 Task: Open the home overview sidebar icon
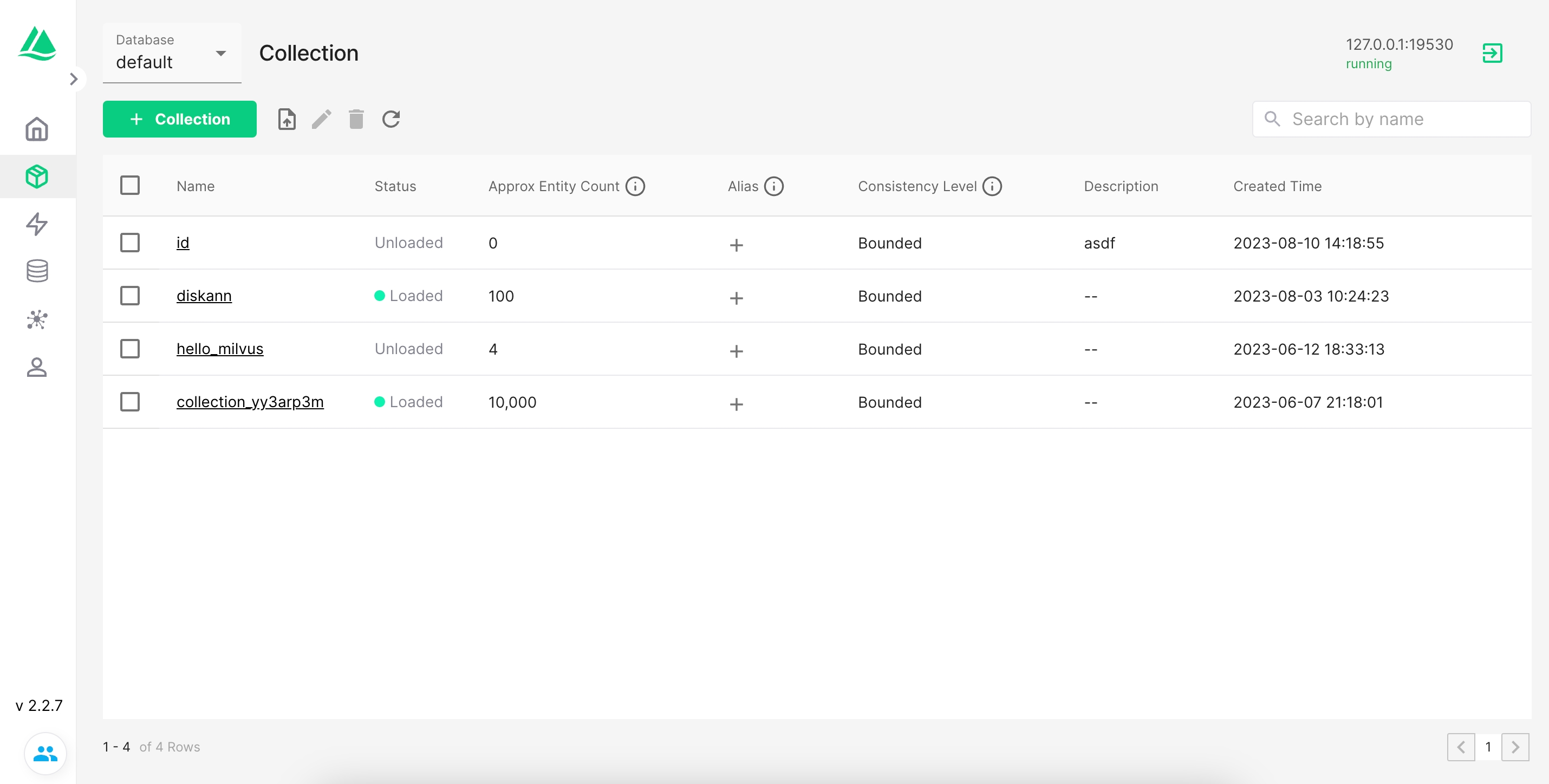37,129
